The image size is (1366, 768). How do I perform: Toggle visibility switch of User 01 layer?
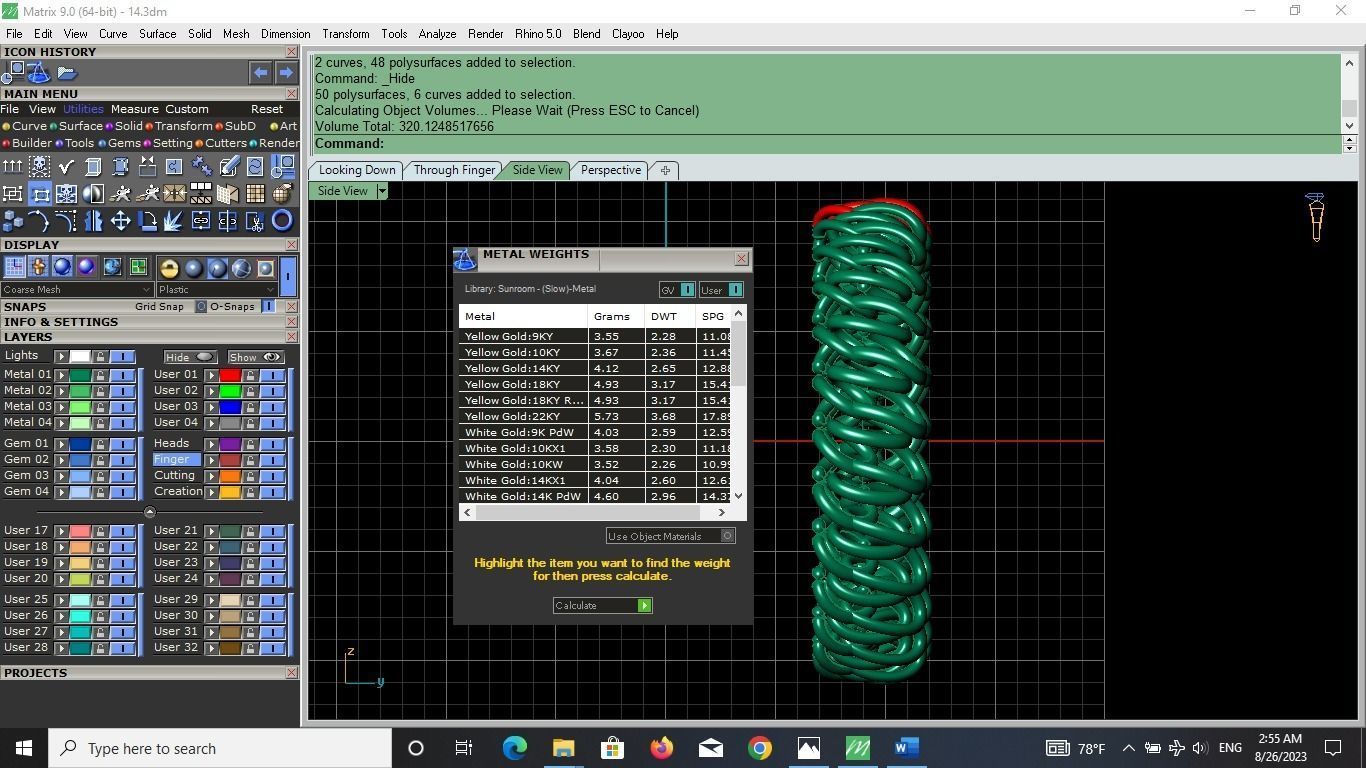click(272, 375)
